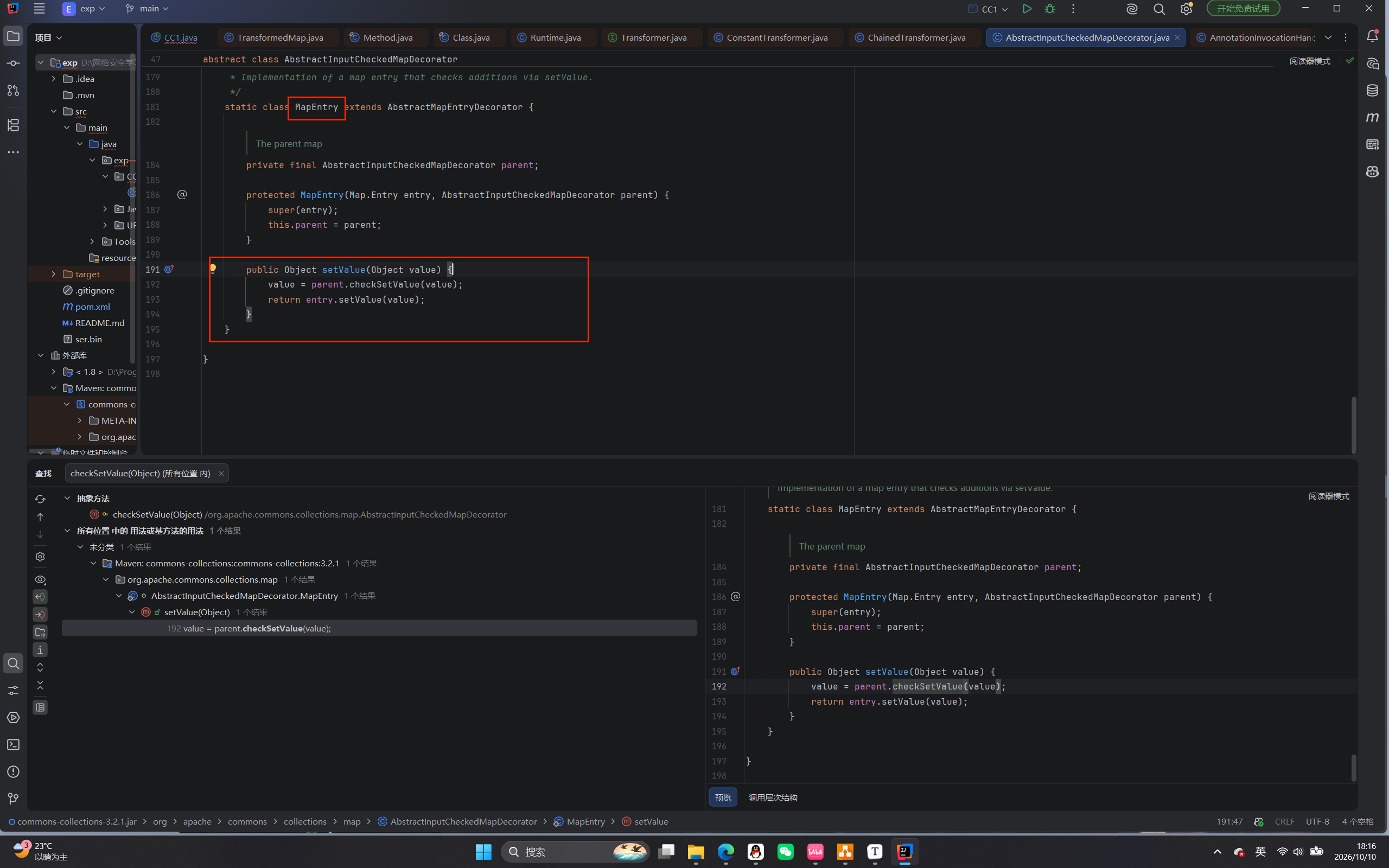This screenshot has height=868, width=1389.
Task: Open the CC1 run configuration dropdown
Action: [988, 9]
